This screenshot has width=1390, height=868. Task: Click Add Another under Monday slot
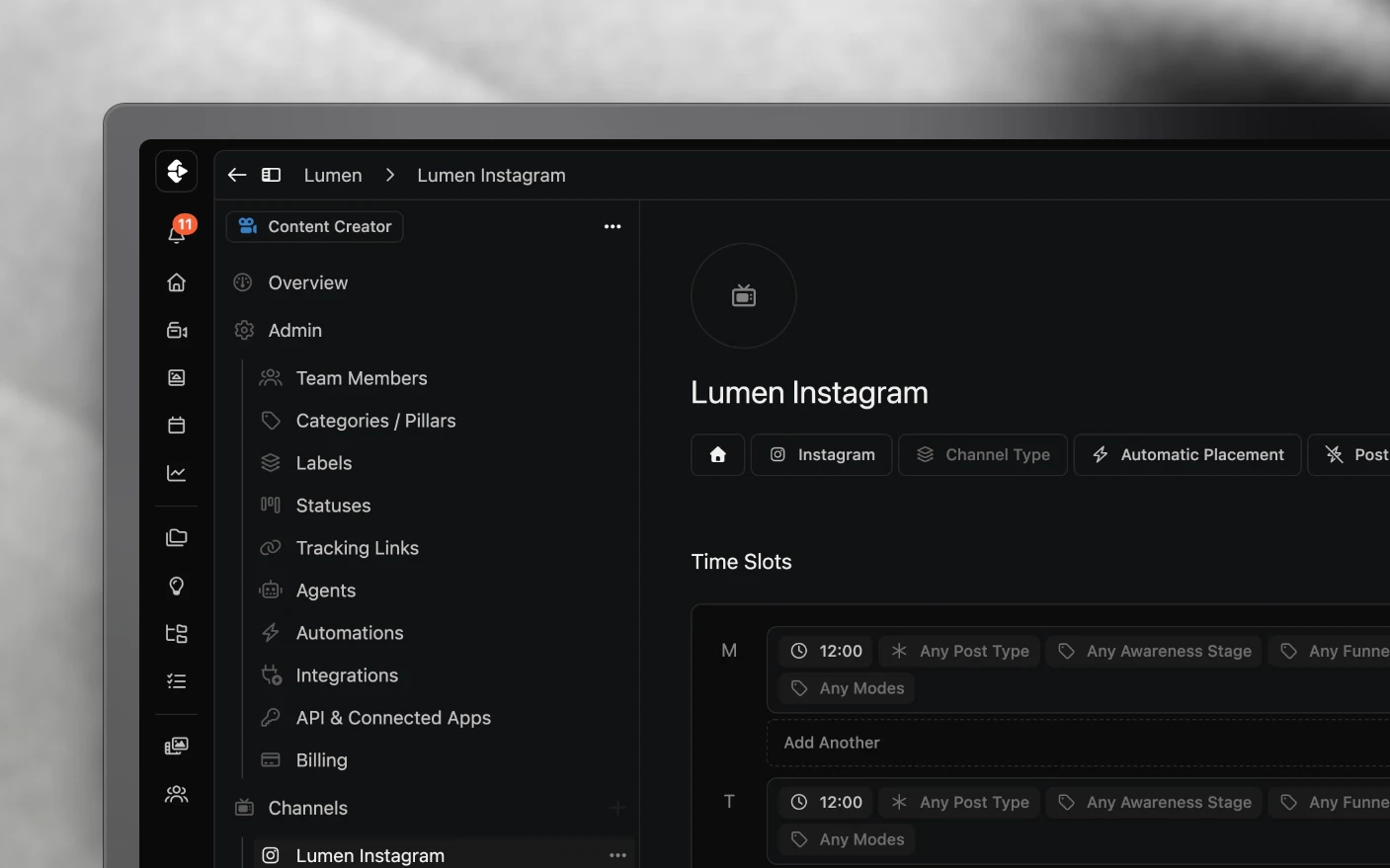click(1079, 743)
